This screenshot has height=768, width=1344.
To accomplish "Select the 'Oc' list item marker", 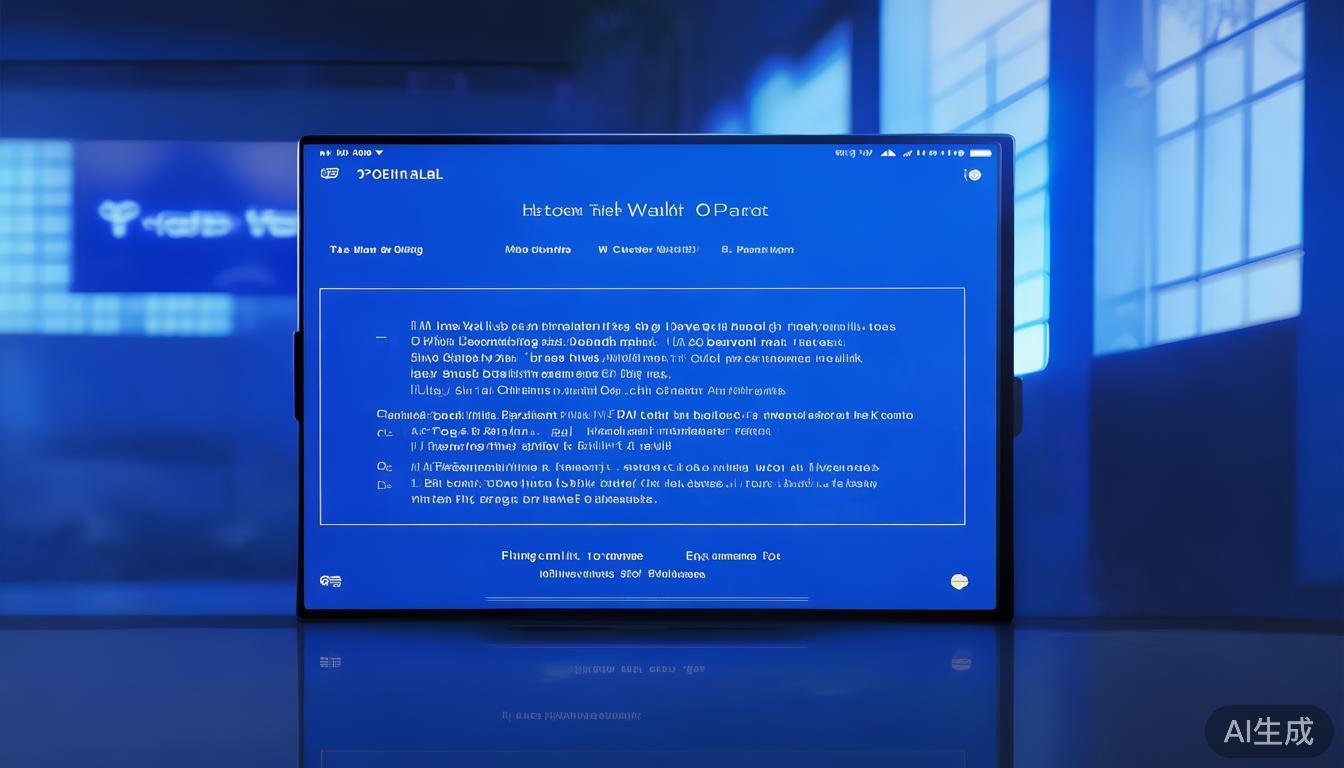I will [384, 467].
